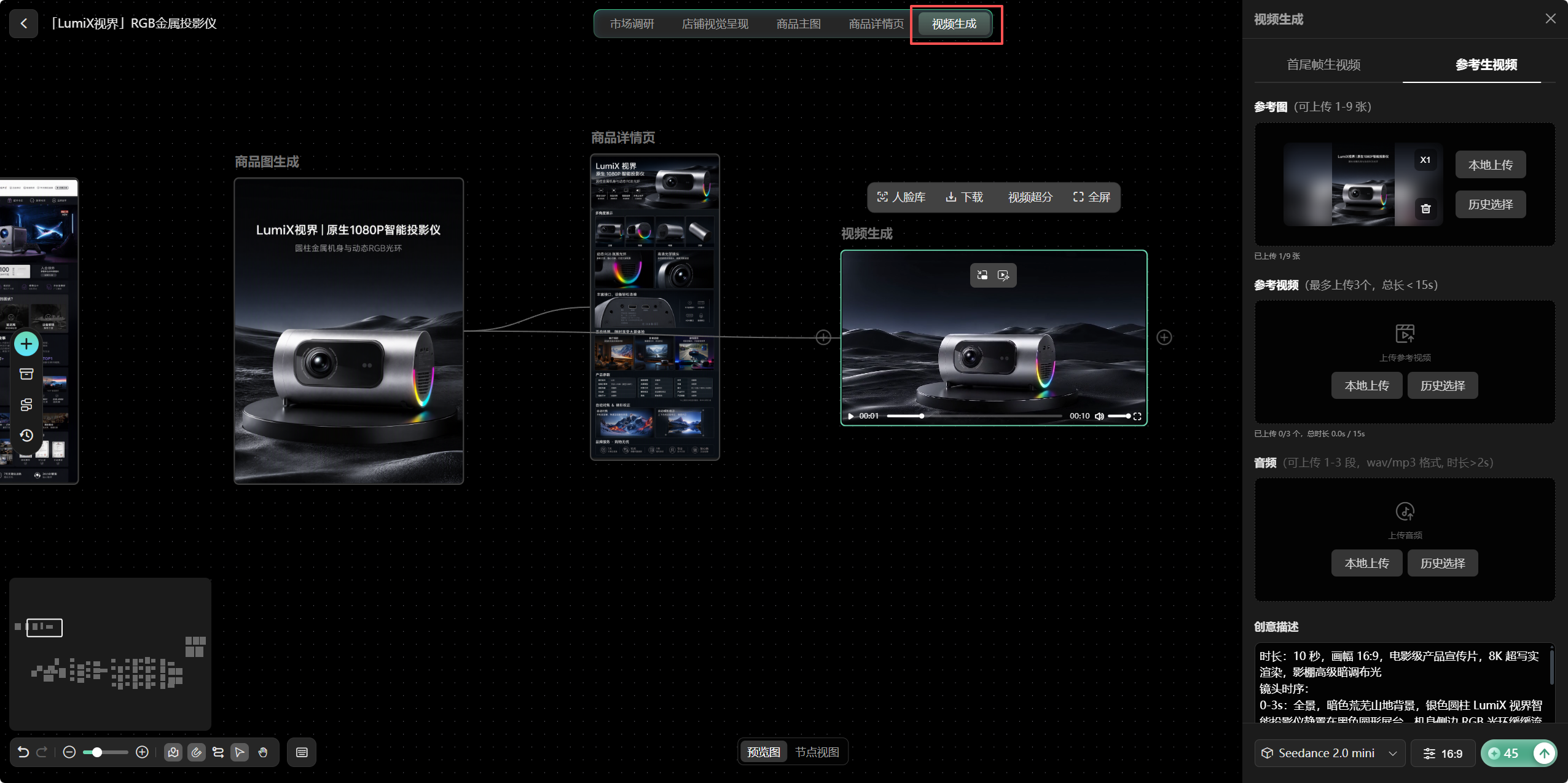Open the keyboard shortcuts panel
This screenshot has height=783, width=1568.
(x=302, y=752)
